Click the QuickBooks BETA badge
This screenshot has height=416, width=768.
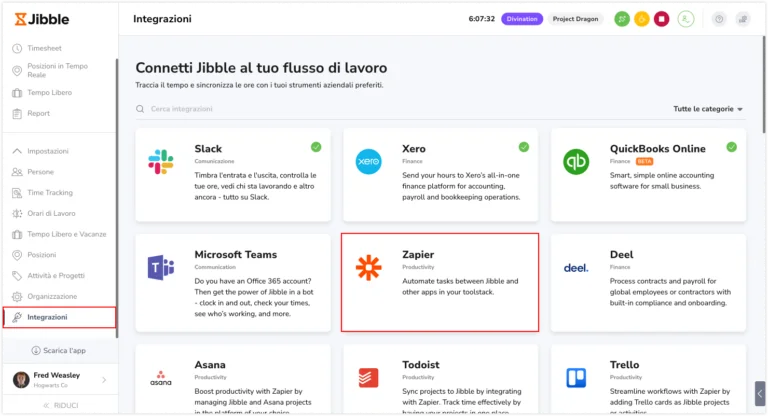coord(644,161)
